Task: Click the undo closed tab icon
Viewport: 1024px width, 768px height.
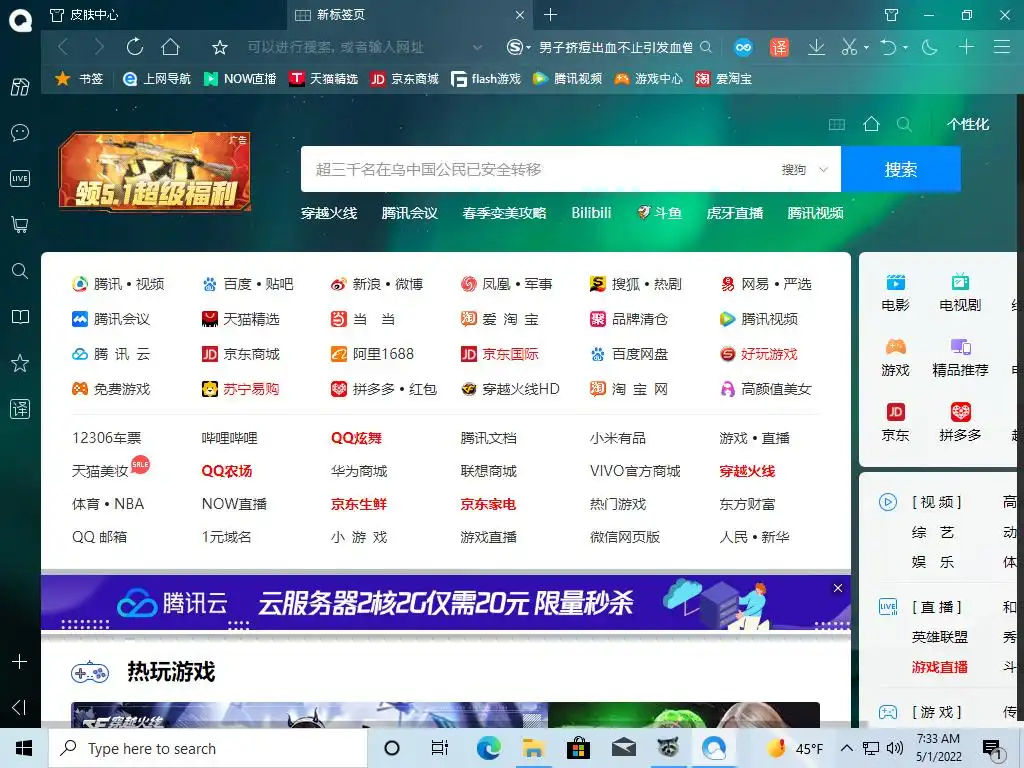Action: click(x=888, y=47)
